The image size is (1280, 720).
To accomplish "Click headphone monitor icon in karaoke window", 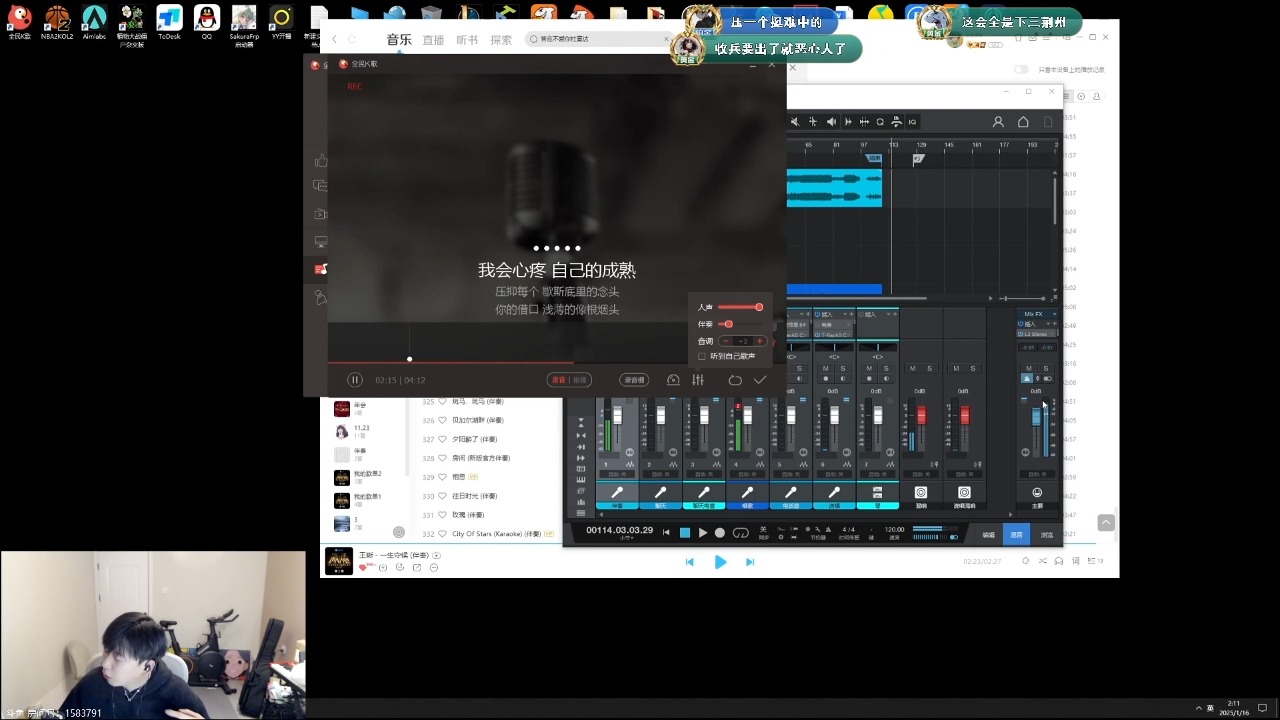I will click(x=673, y=380).
